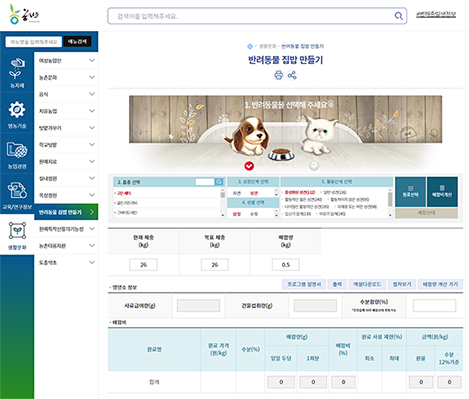Click the beige 배합상태 button

[x=426, y=213]
